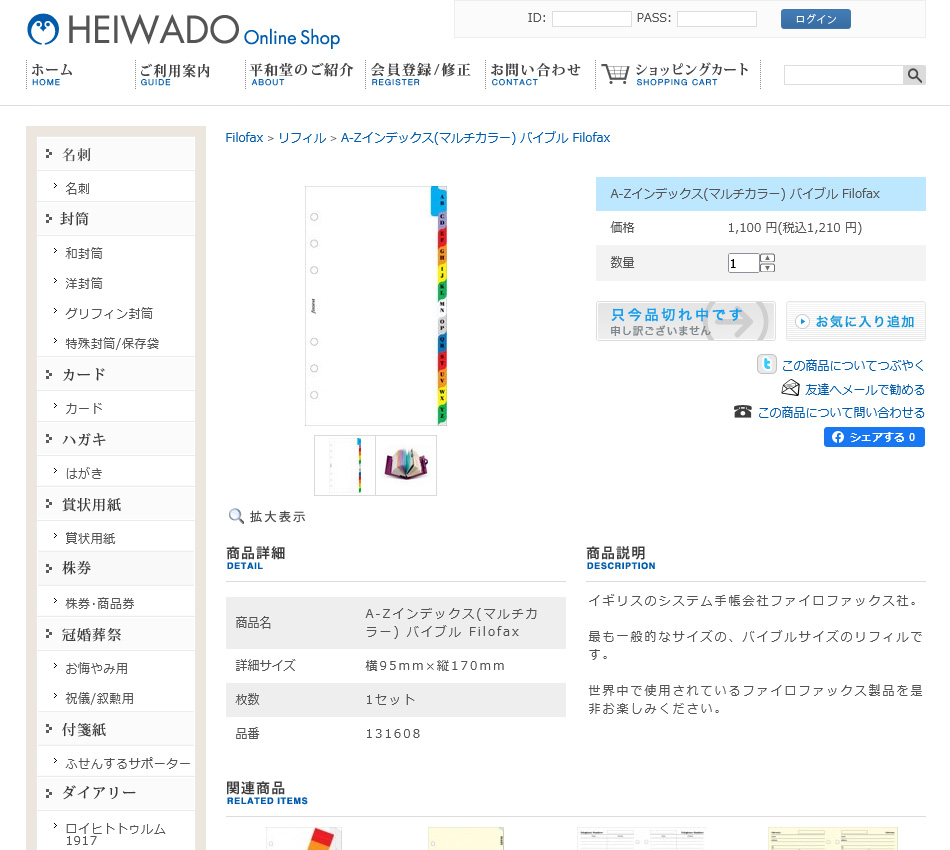The width and height of the screenshot is (950, 850).
Task: Expand the カード category header
Action: [x=116, y=374]
